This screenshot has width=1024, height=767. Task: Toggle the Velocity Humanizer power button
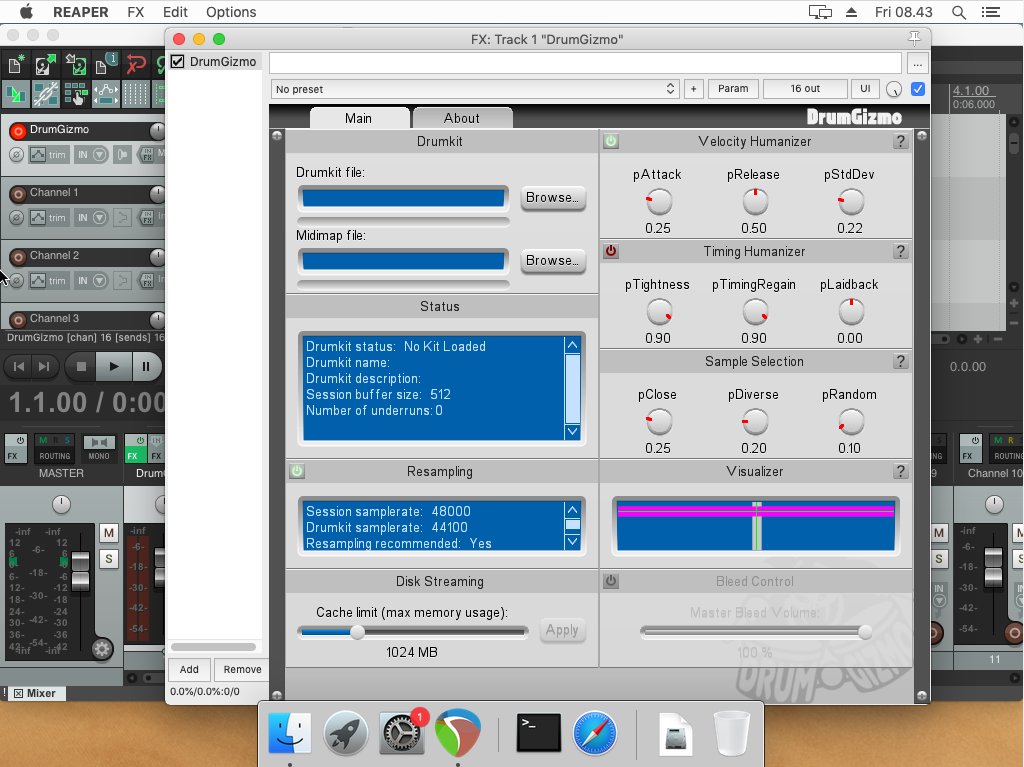(x=611, y=141)
